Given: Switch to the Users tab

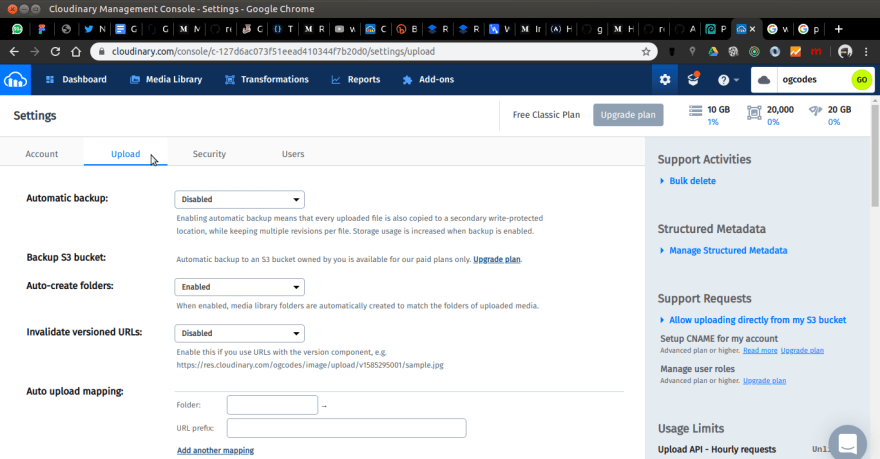Looking at the screenshot, I should coord(293,154).
